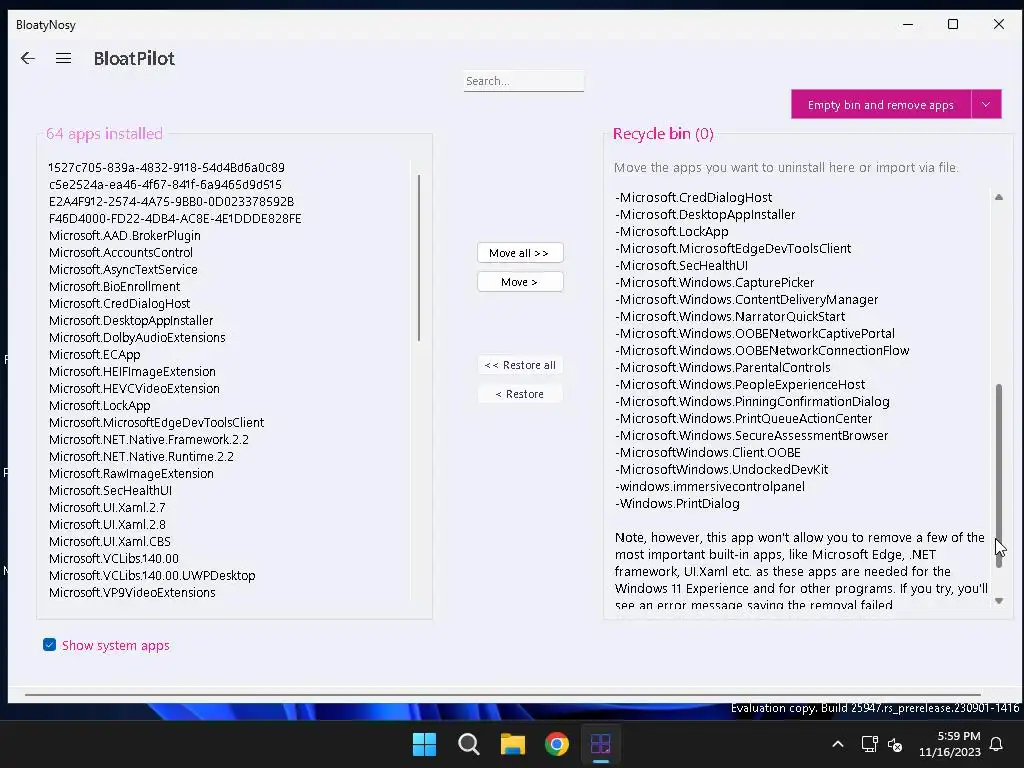Click the installed apps list scrollbar
Image resolution: width=1024 pixels, height=768 pixels.
(x=419, y=257)
